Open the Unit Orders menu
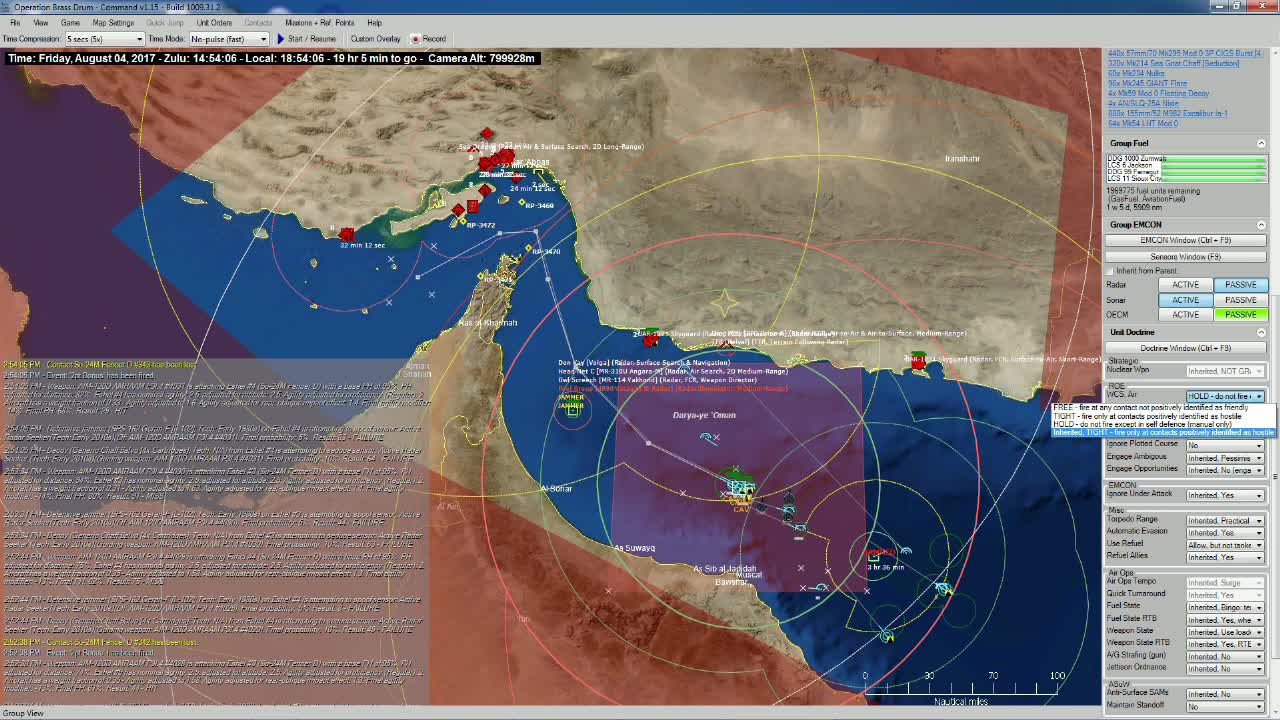 pyautogui.click(x=214, y=22)
